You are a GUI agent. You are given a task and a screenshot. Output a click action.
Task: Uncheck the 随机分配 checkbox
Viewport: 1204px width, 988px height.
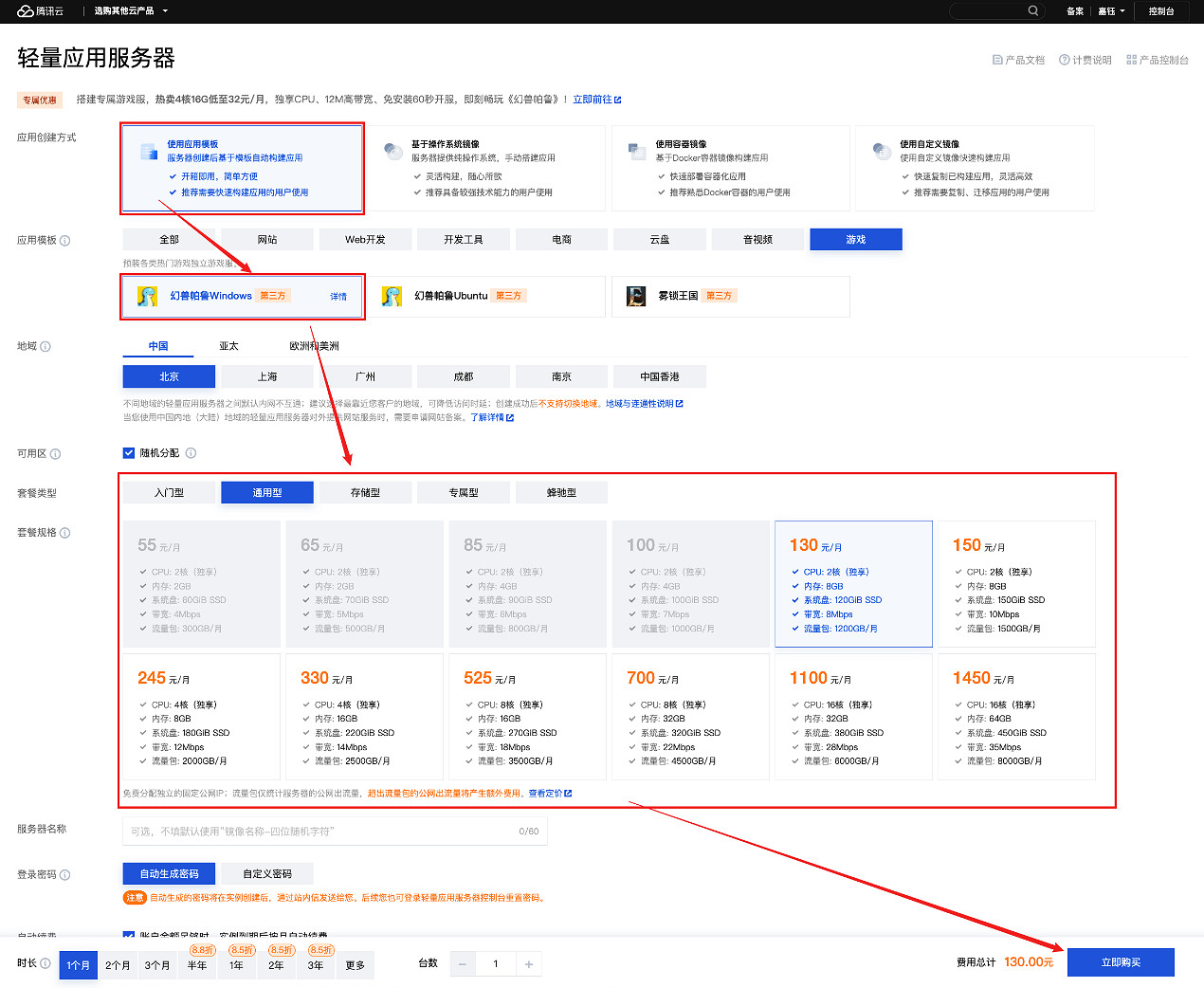[x=129, y=452]
